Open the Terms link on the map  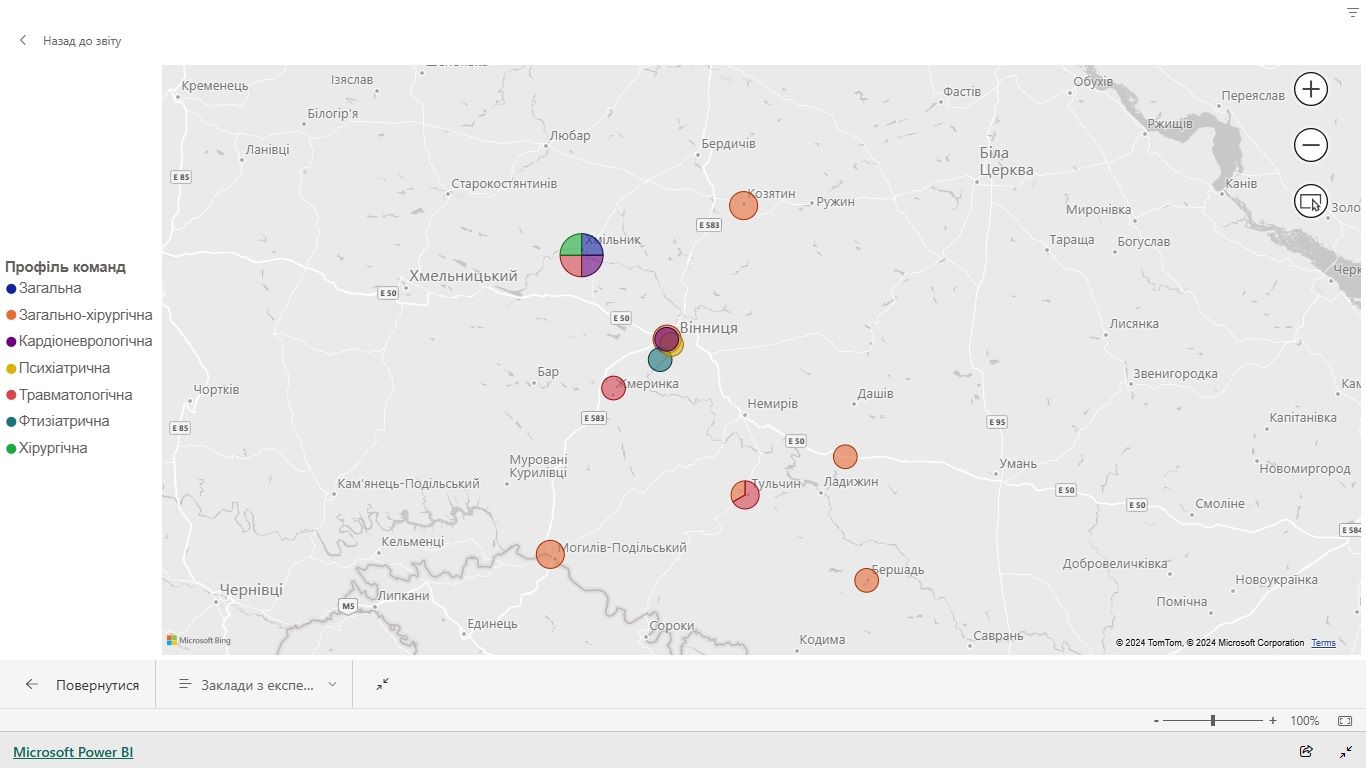point(1323,643)
